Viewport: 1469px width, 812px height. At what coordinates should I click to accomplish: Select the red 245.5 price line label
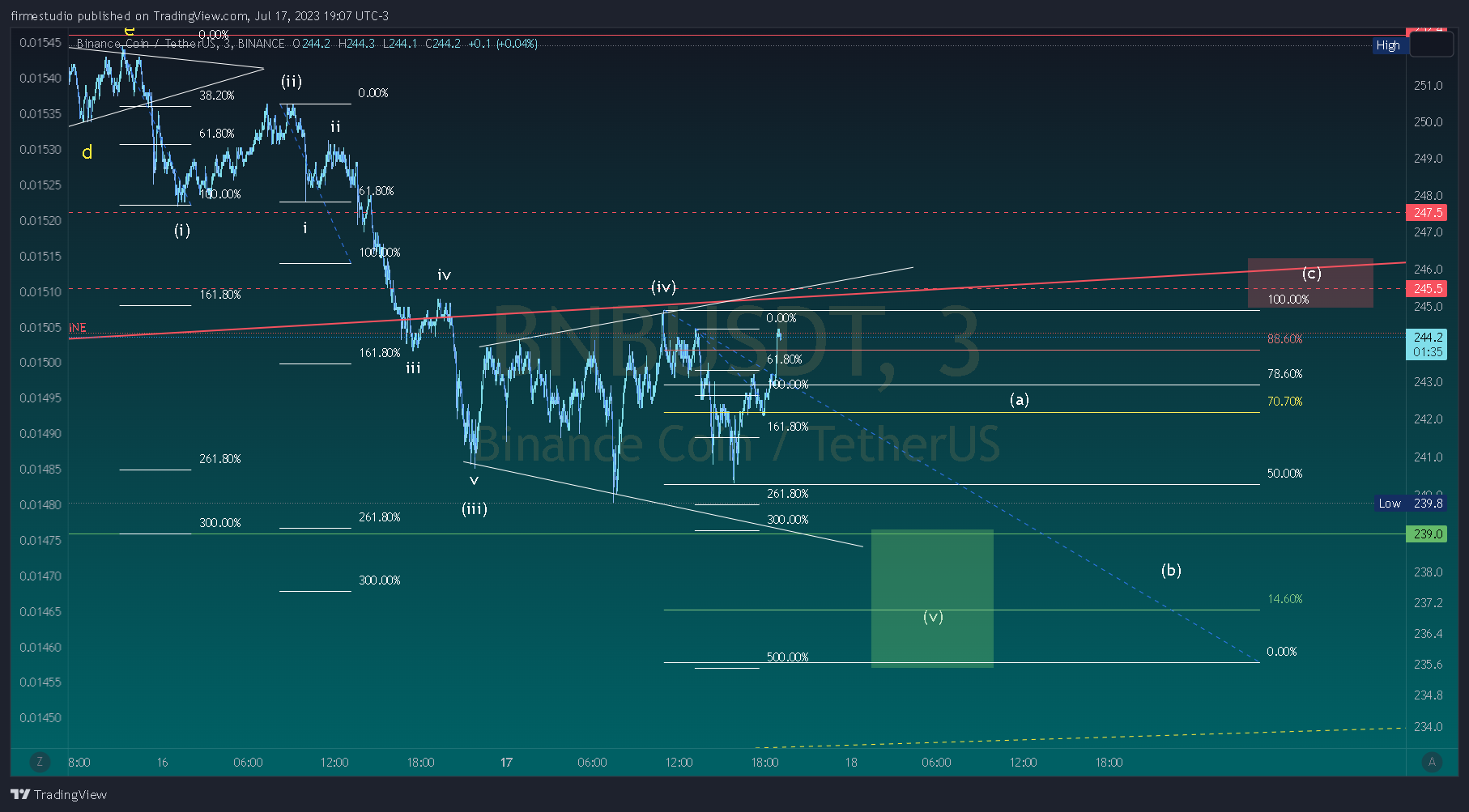[x=1427, y=289]
